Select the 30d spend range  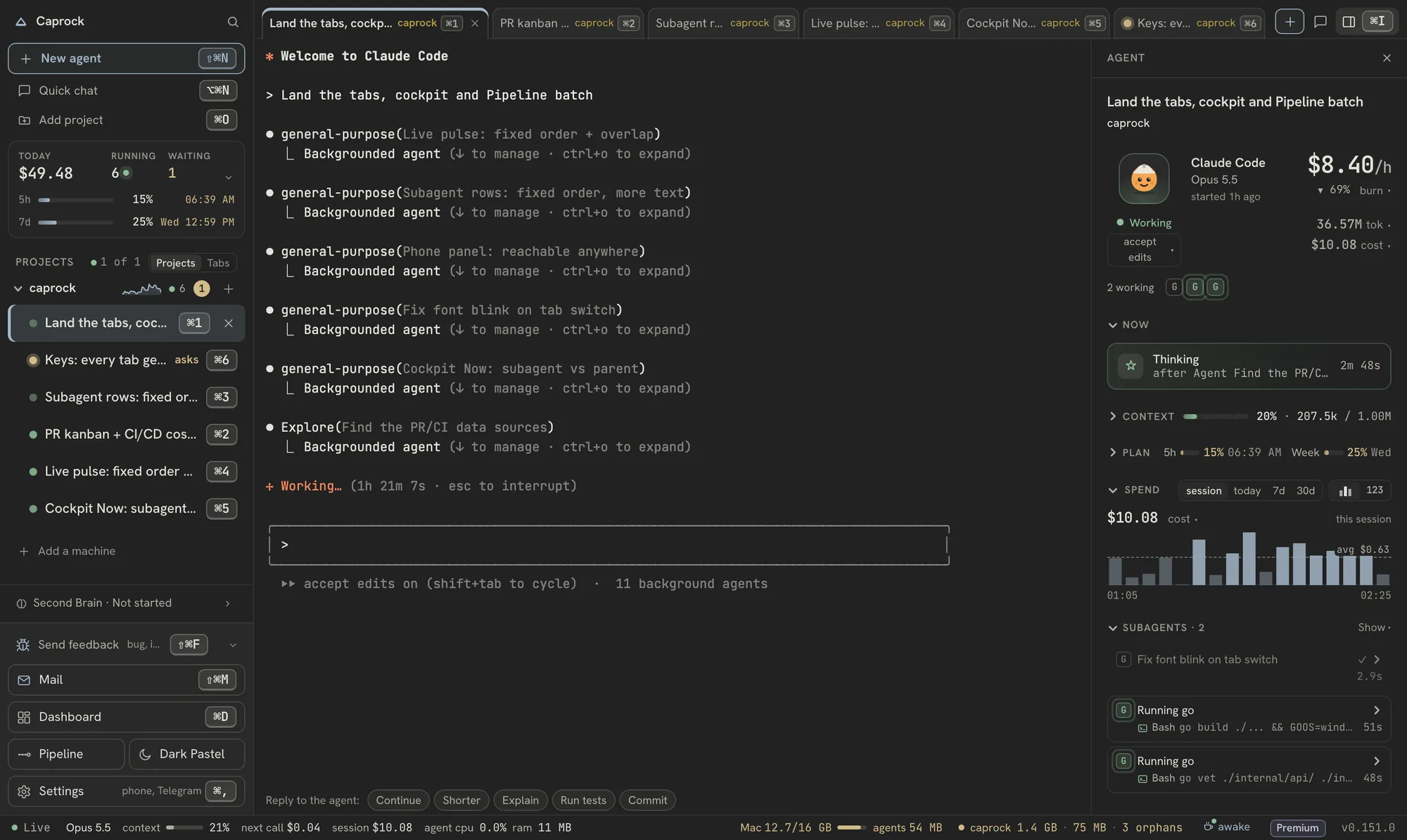(1306, 490)
